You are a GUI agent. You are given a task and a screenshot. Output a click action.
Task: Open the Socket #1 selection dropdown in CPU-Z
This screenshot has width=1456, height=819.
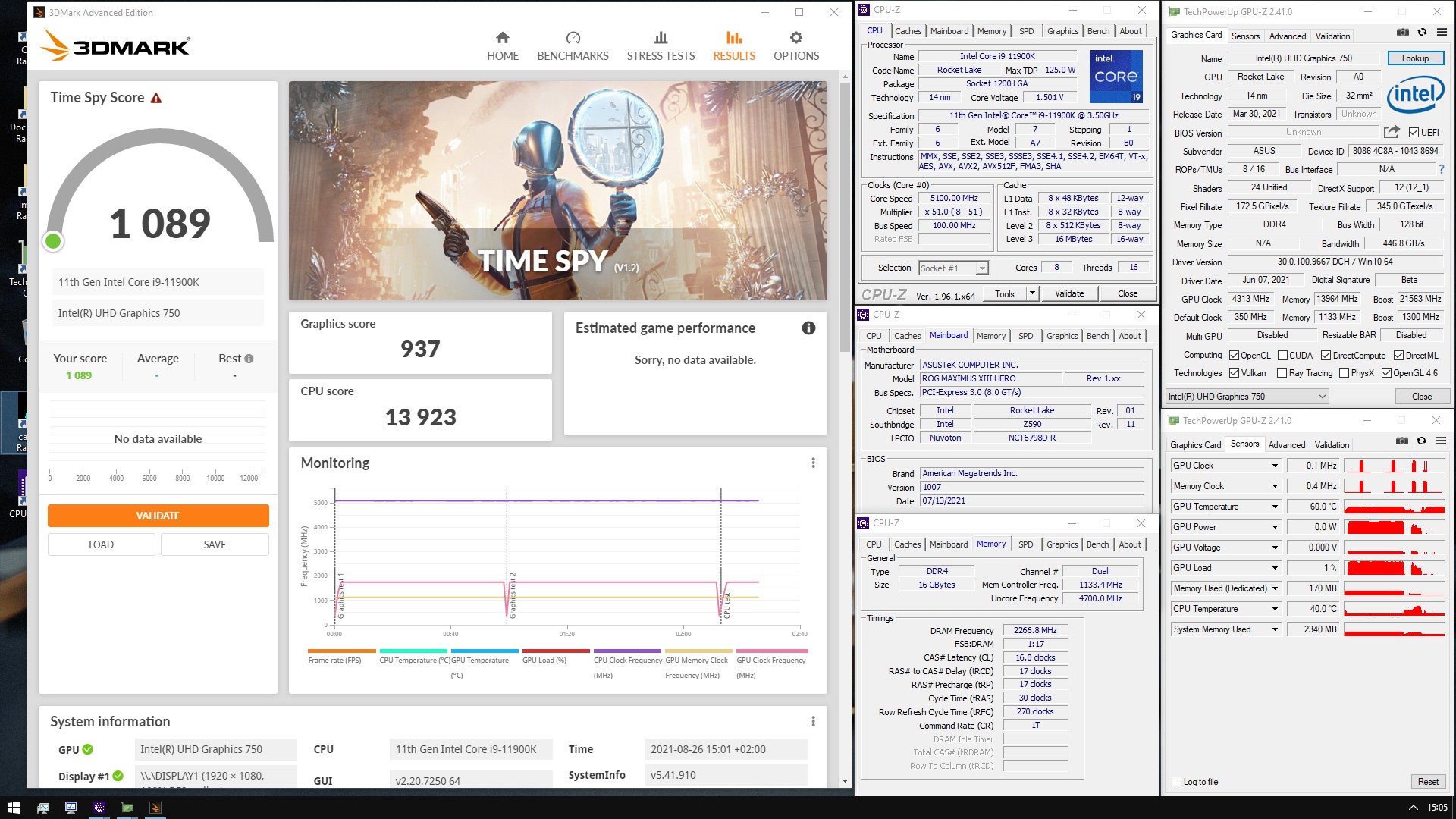pyautogui.click(x=954, y=268)
